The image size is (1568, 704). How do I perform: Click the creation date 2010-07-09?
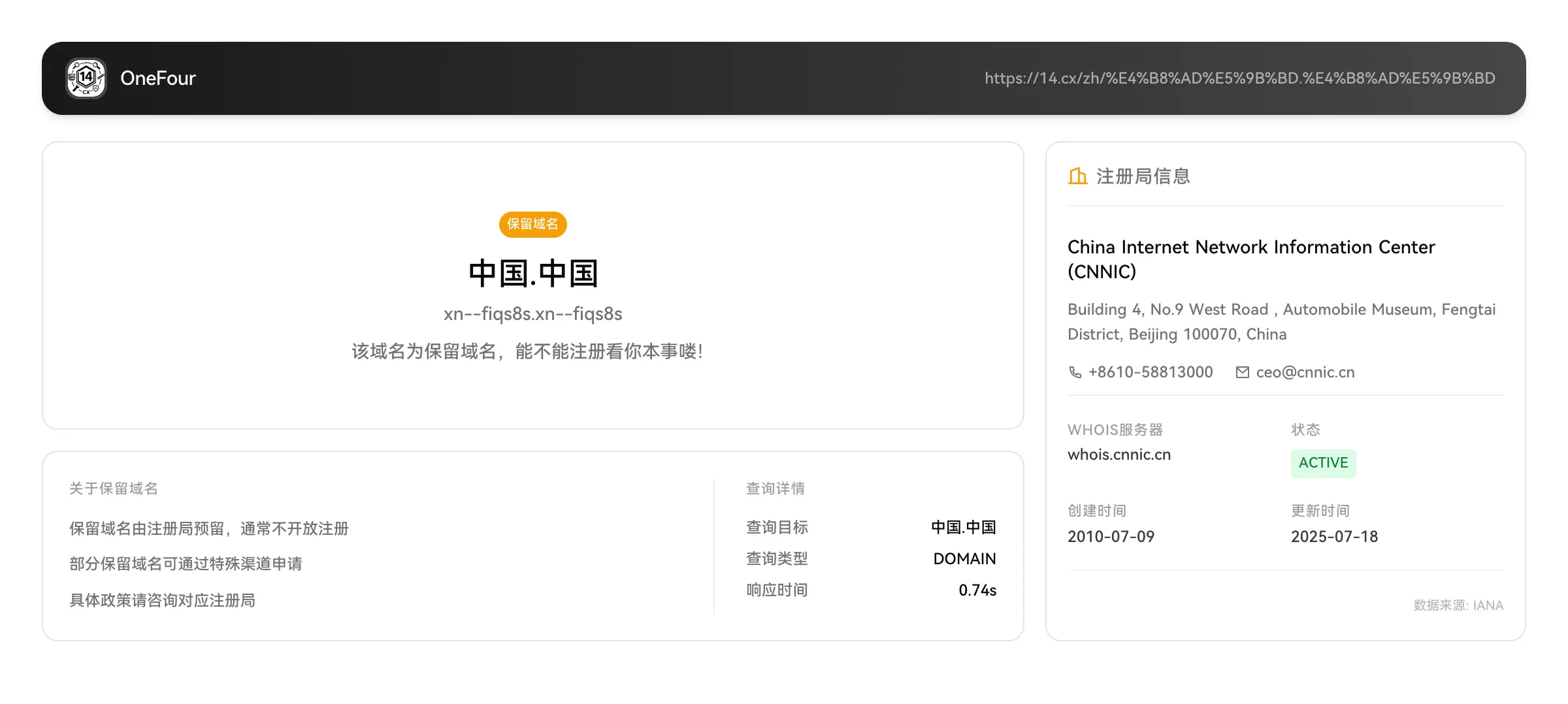click(1111, 537)
